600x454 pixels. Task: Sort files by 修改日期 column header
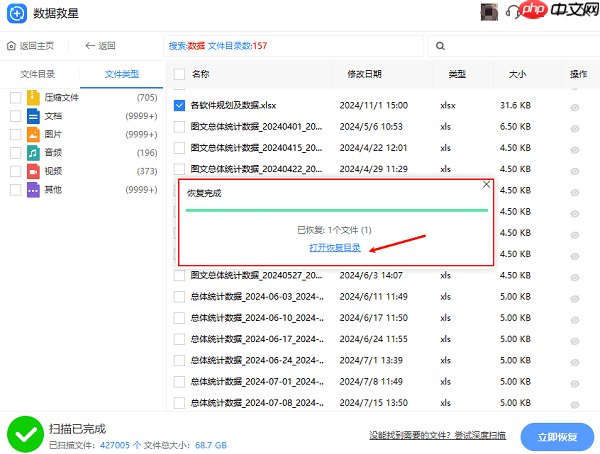[x=364, y=74]
